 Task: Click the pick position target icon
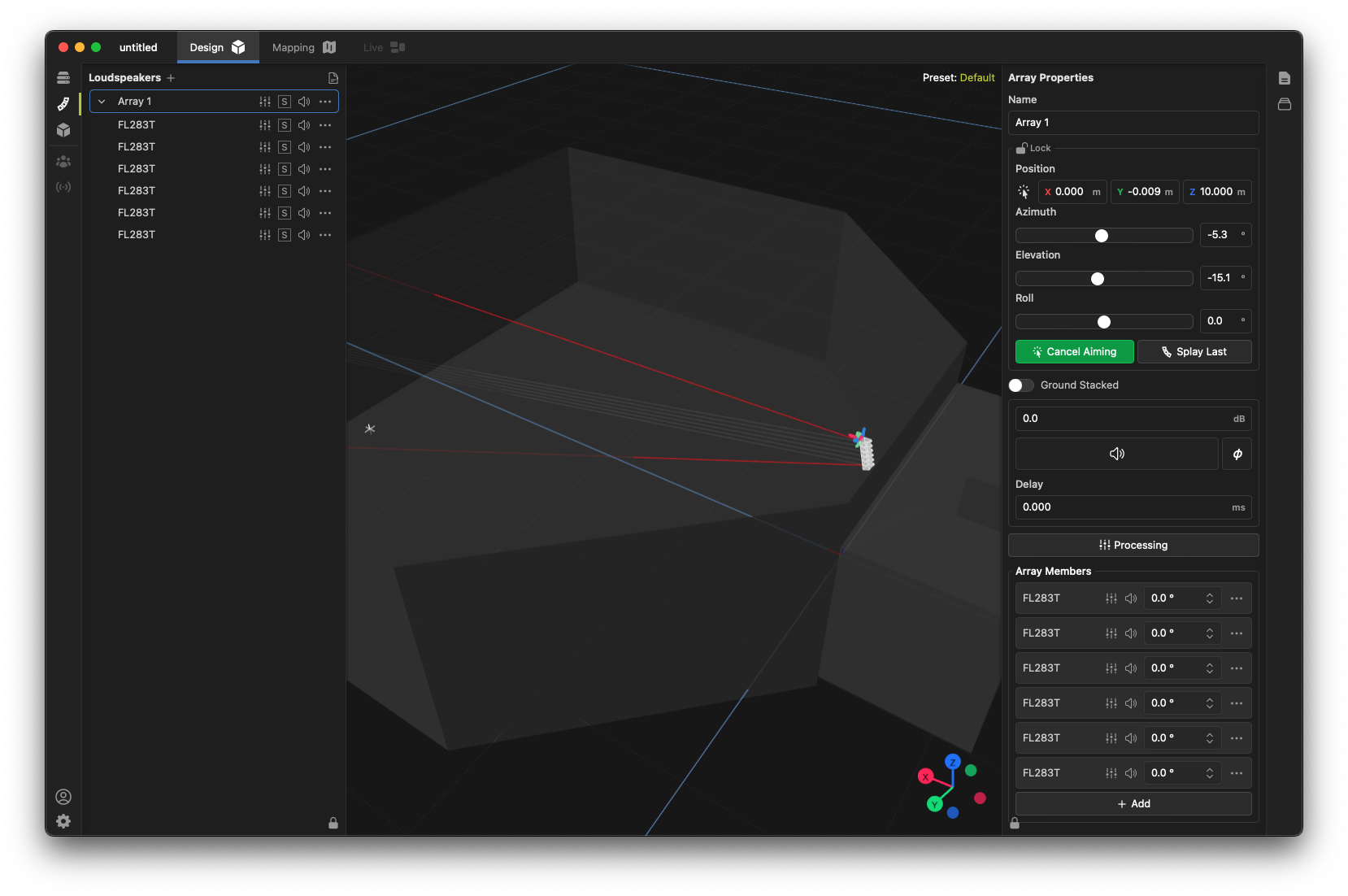[x=1024, y=192]
